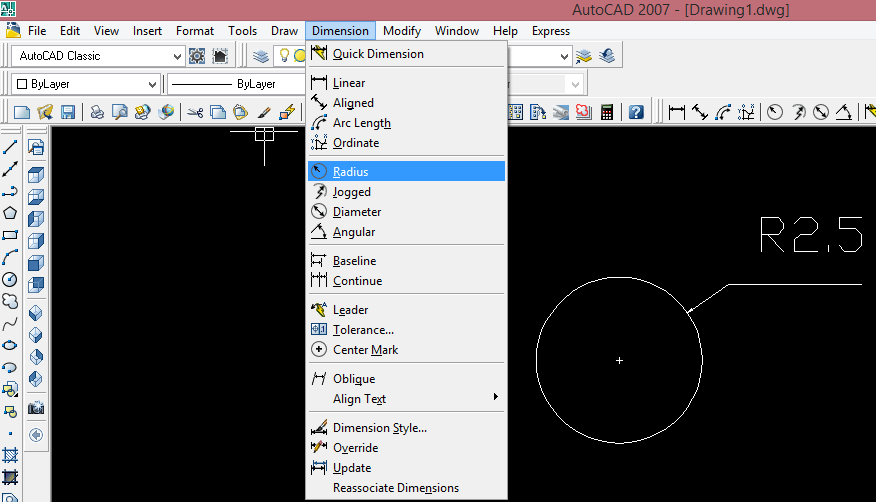Viewport: 876px width, 502px height.
Task: Select the Line tool in Draw toolbar
Action: coord(10,147)
